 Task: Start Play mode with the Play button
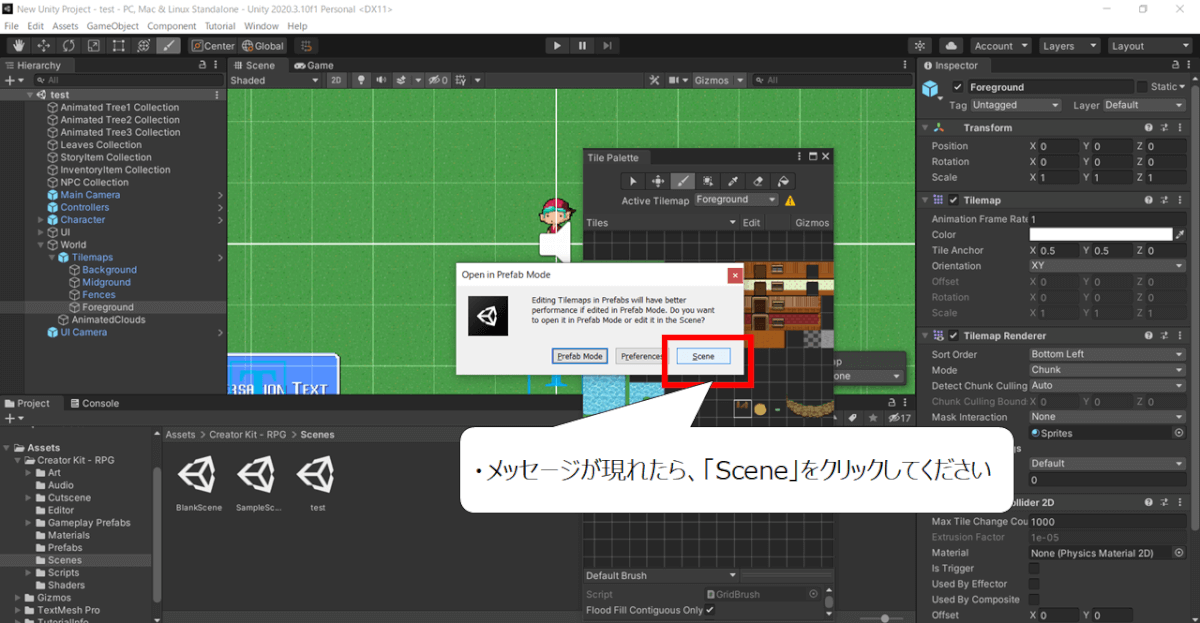(x=557, y=46)
